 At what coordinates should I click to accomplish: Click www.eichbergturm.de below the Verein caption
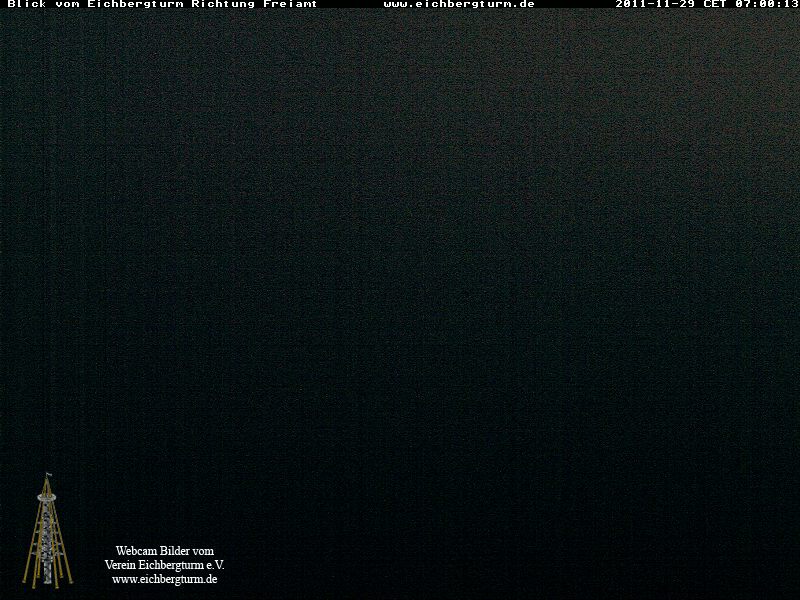coord(165,580)
